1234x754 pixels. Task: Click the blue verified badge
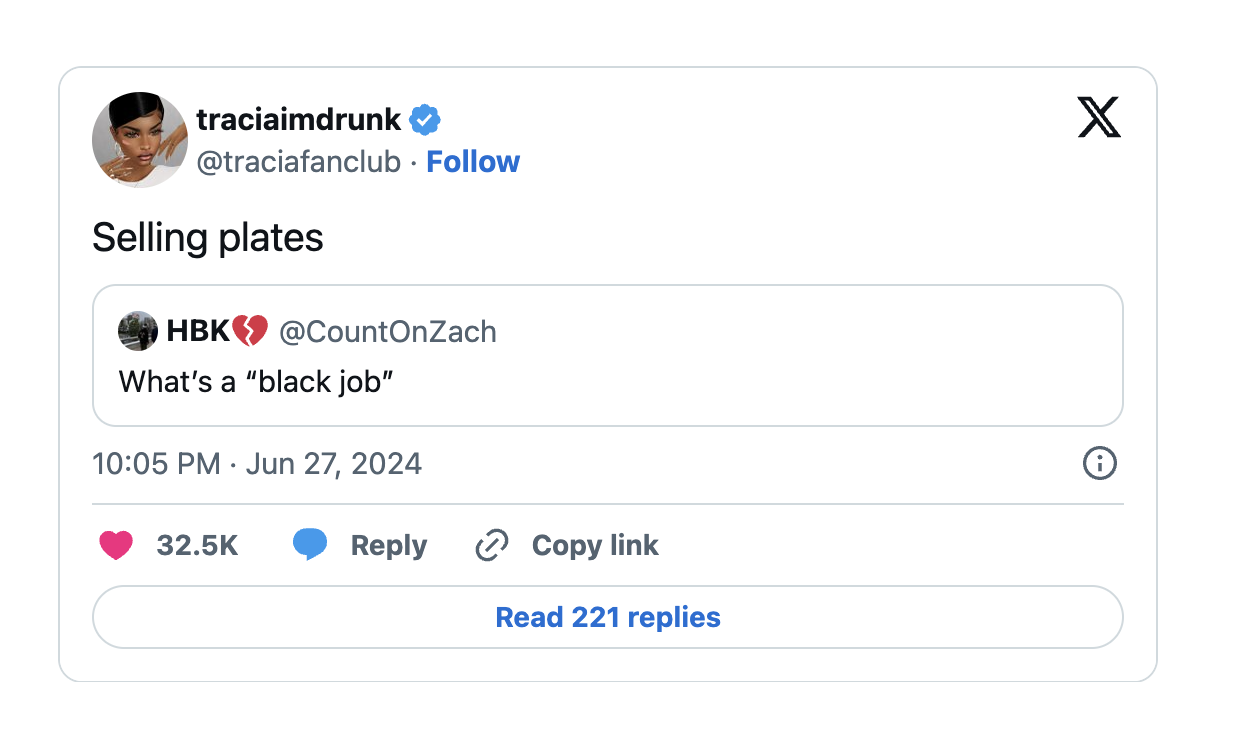[426, 120]
